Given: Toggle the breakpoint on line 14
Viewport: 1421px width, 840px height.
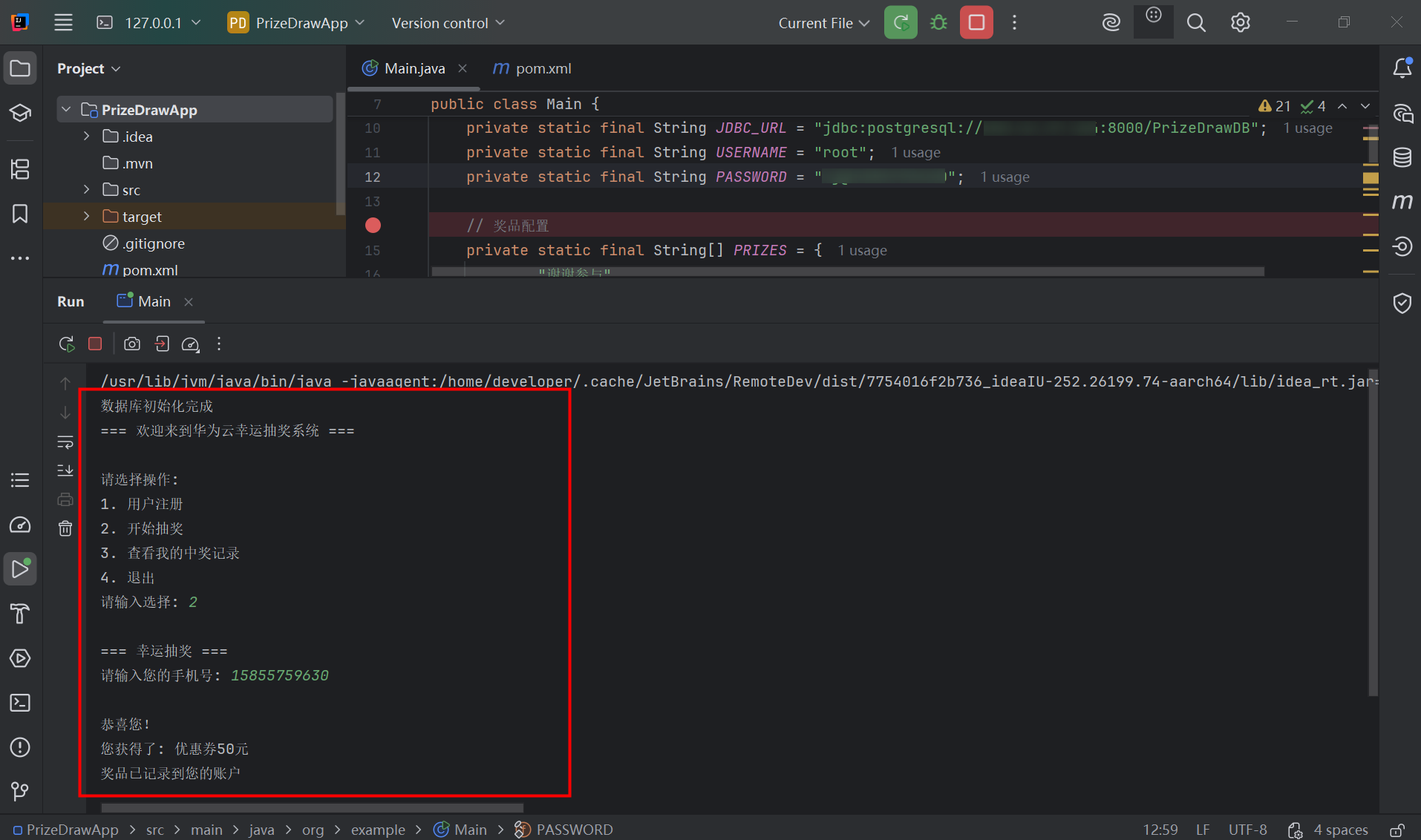Looking at the screenshot, I should coord(373,226).
